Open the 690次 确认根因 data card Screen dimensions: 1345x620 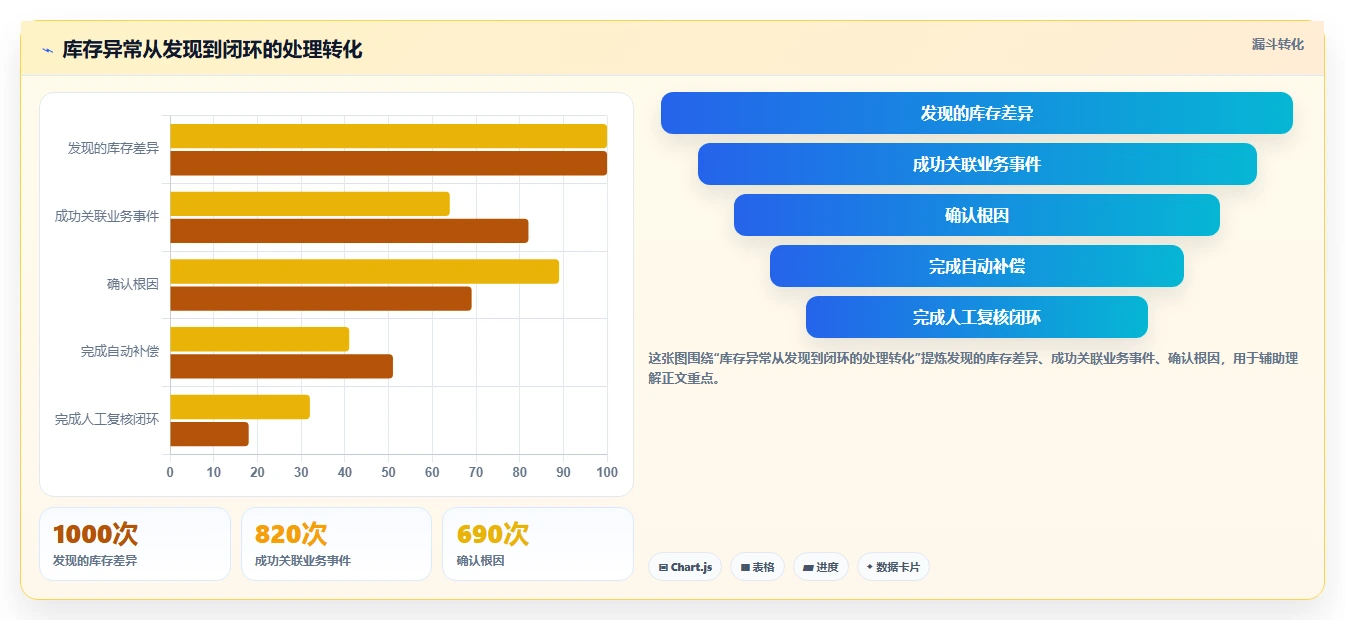[538, 544]
